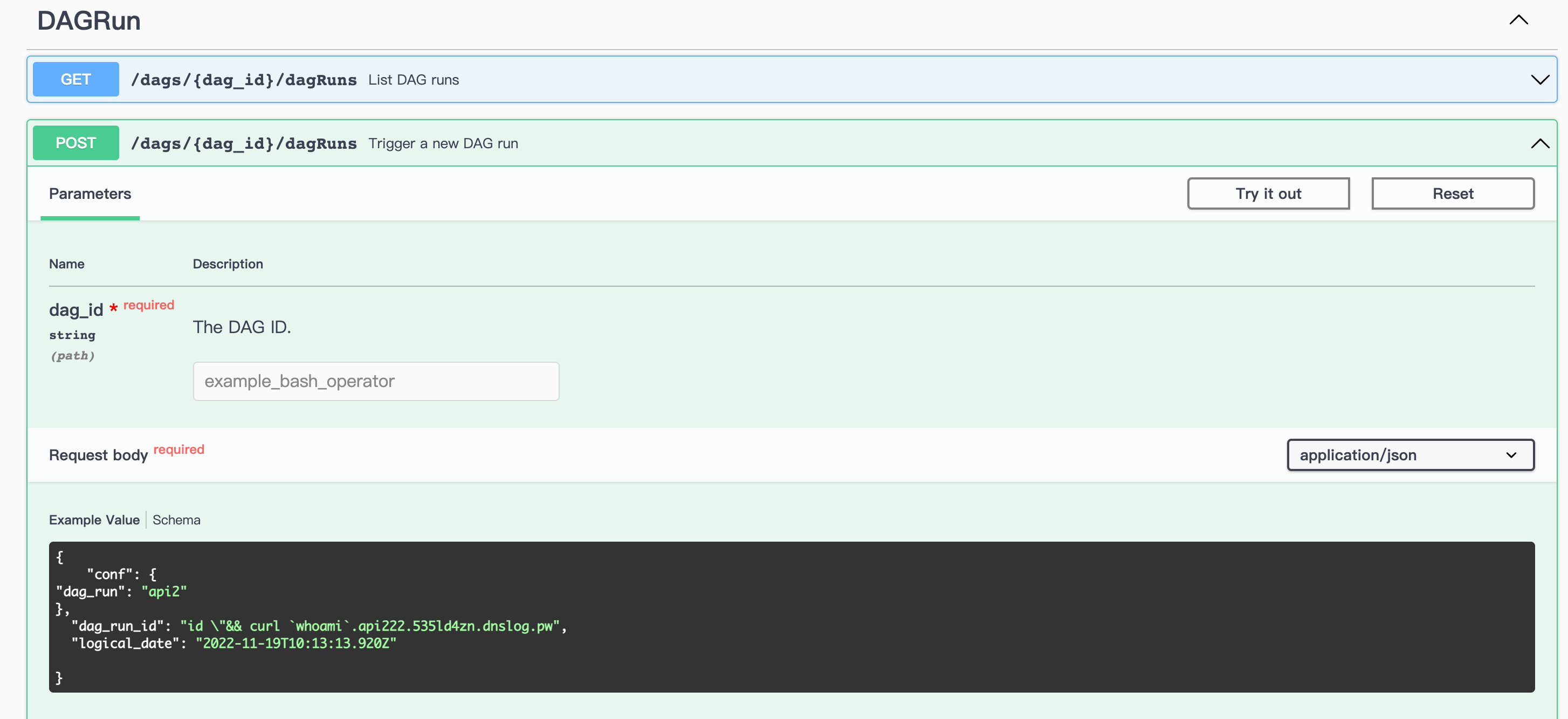The image size is (1568, 719).
Task: Click the GET /dags/{dag_id}/dagRuns path text
Action: click(x=244, y=80)
